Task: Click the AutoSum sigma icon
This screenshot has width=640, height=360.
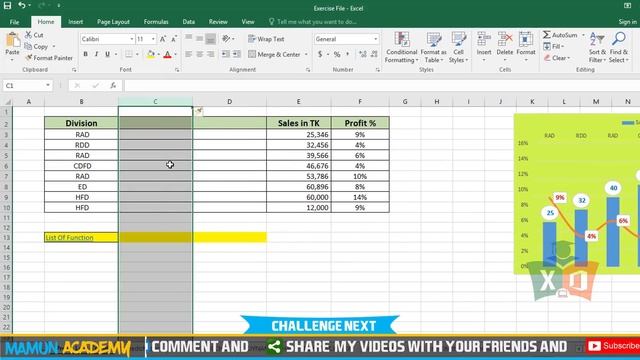Action: point(547,35)
